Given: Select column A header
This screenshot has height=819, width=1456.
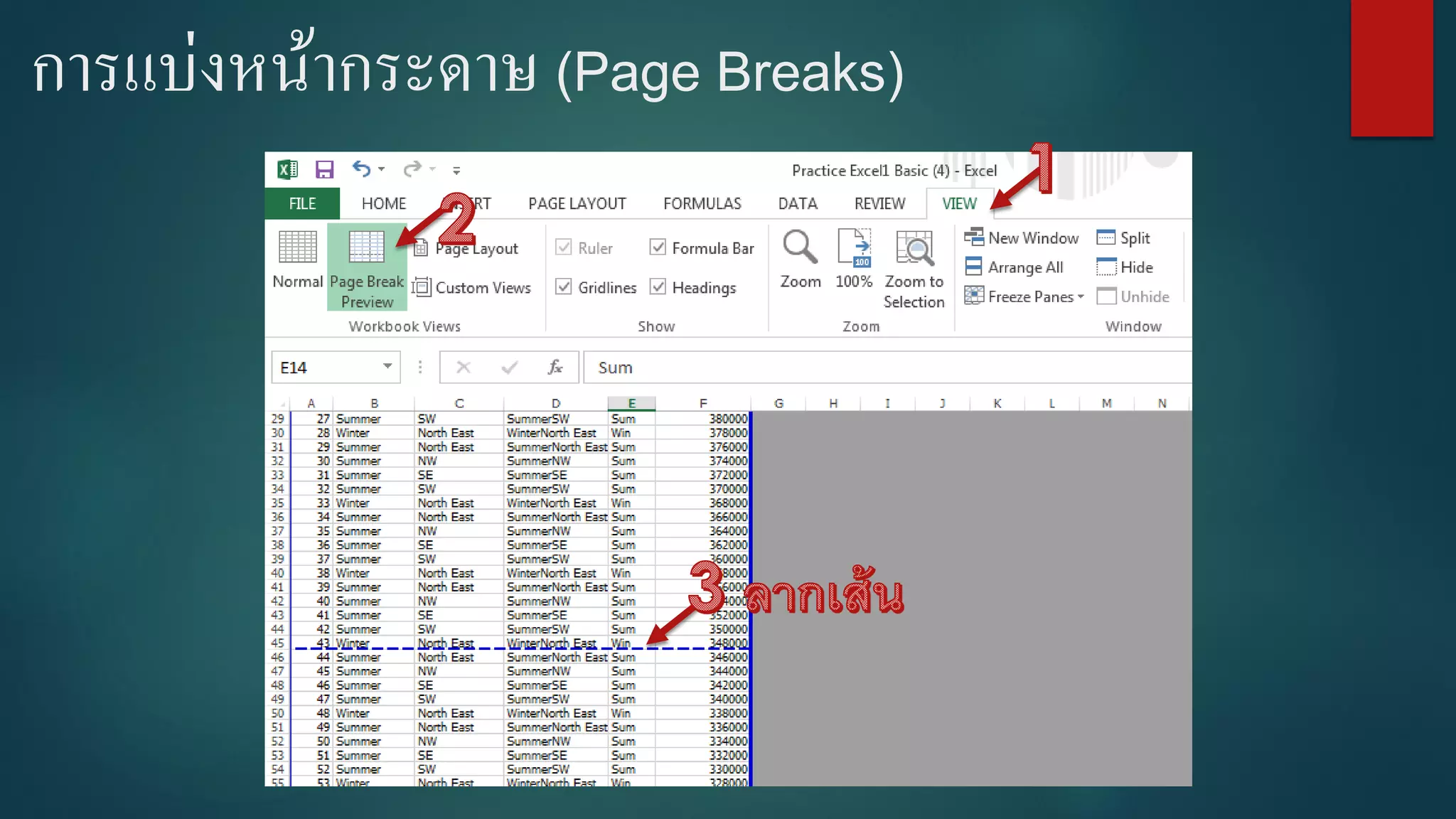Looking at the screenshot, I should coord(311,403).
